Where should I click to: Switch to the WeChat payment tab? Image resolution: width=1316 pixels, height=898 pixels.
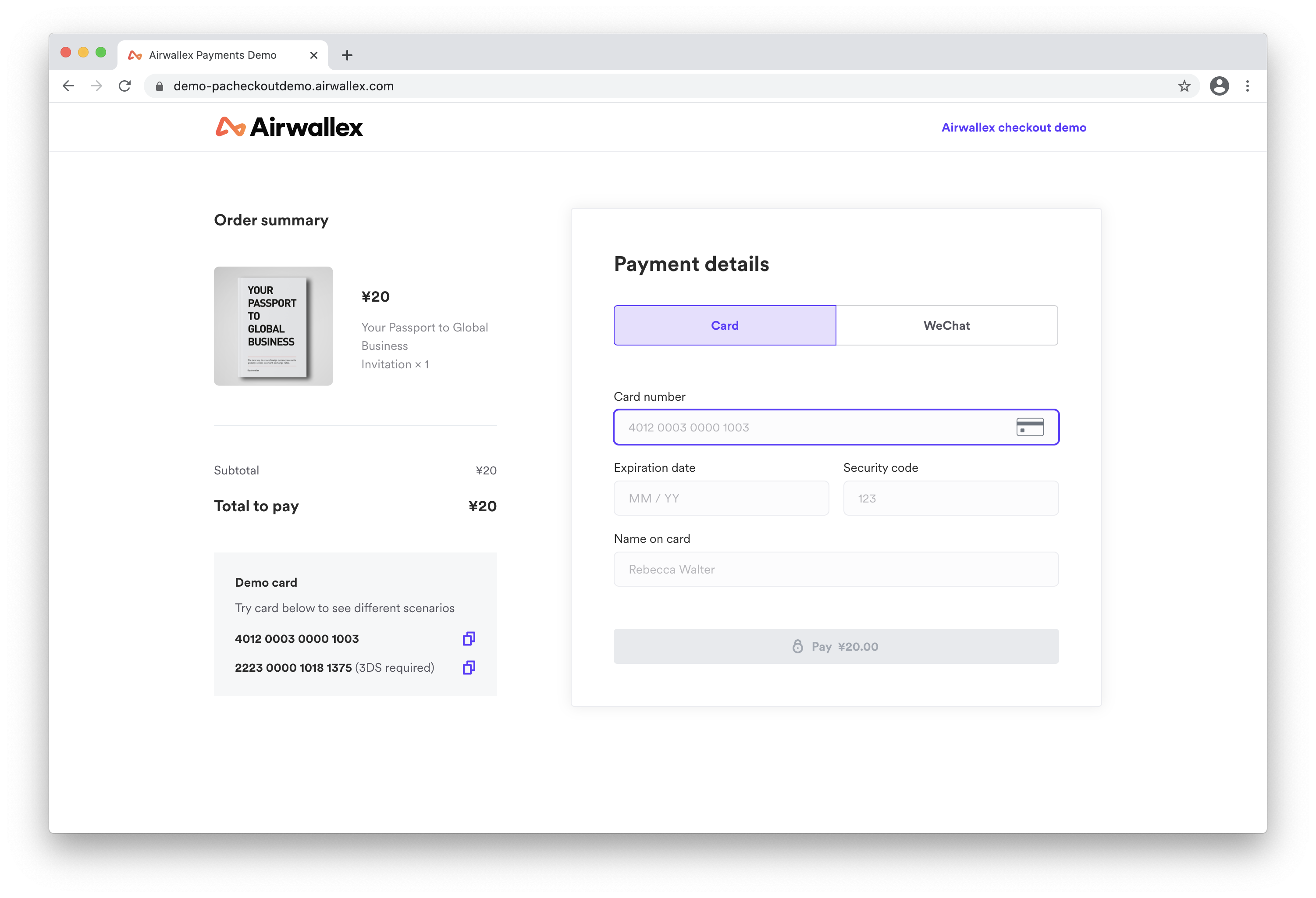[x=946, y=325]
